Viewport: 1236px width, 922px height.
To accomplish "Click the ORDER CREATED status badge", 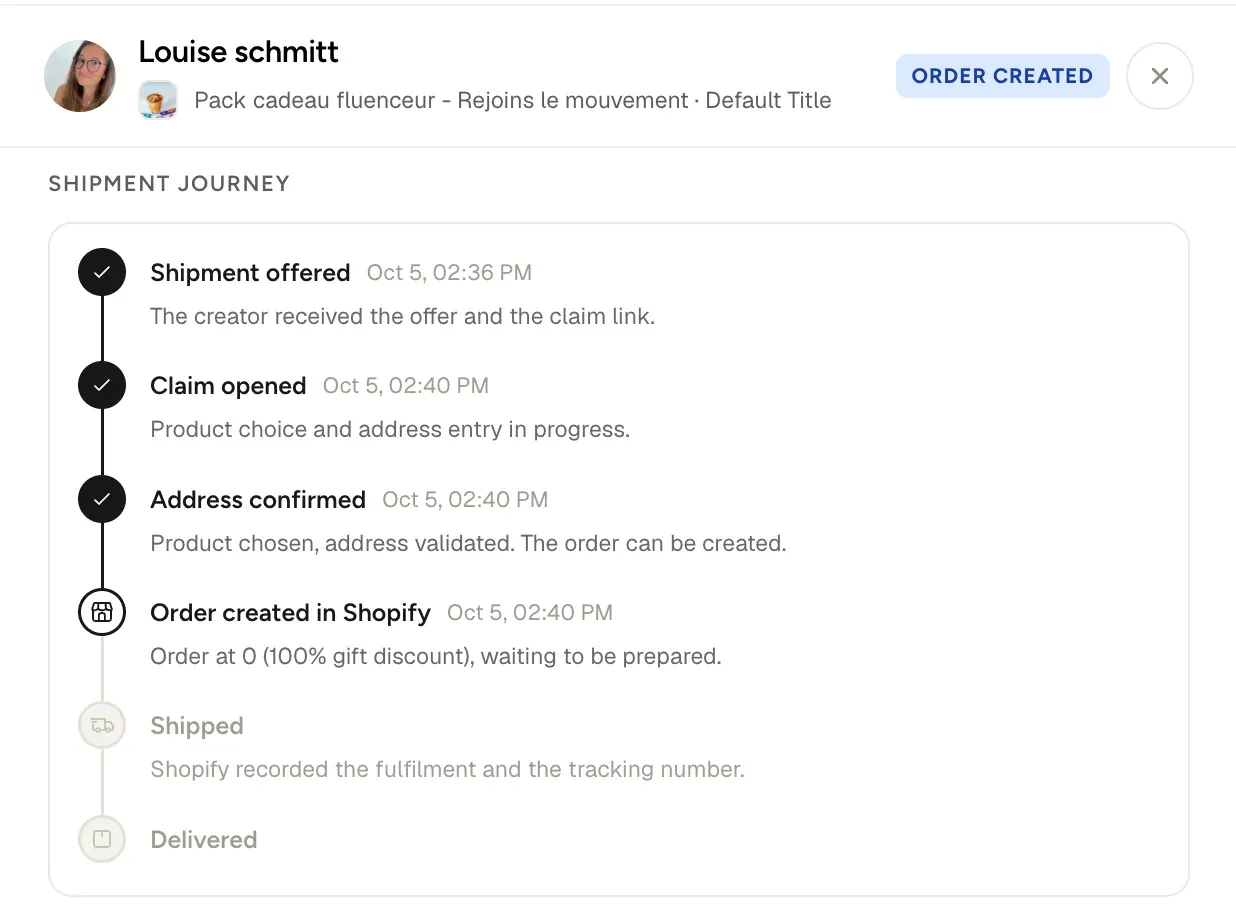I will point(1002,76).
